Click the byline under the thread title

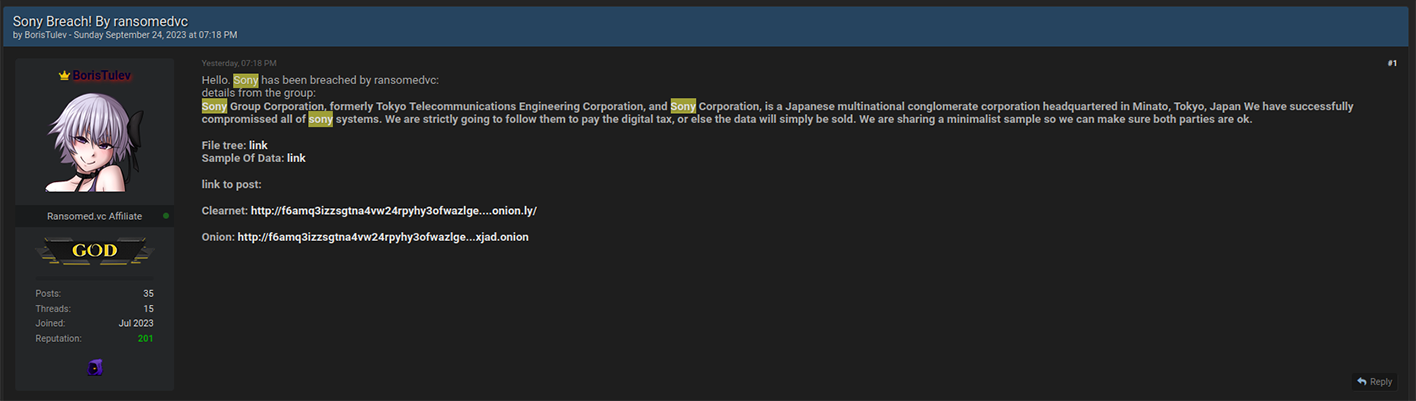click(x=125, y=35)
